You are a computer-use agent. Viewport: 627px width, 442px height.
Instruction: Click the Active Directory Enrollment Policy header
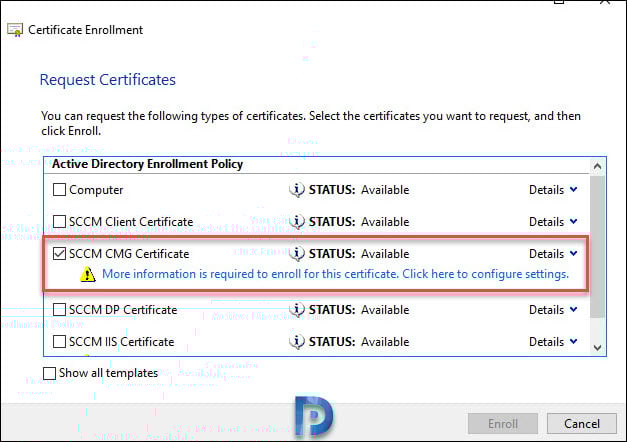[x=148, y=164]
